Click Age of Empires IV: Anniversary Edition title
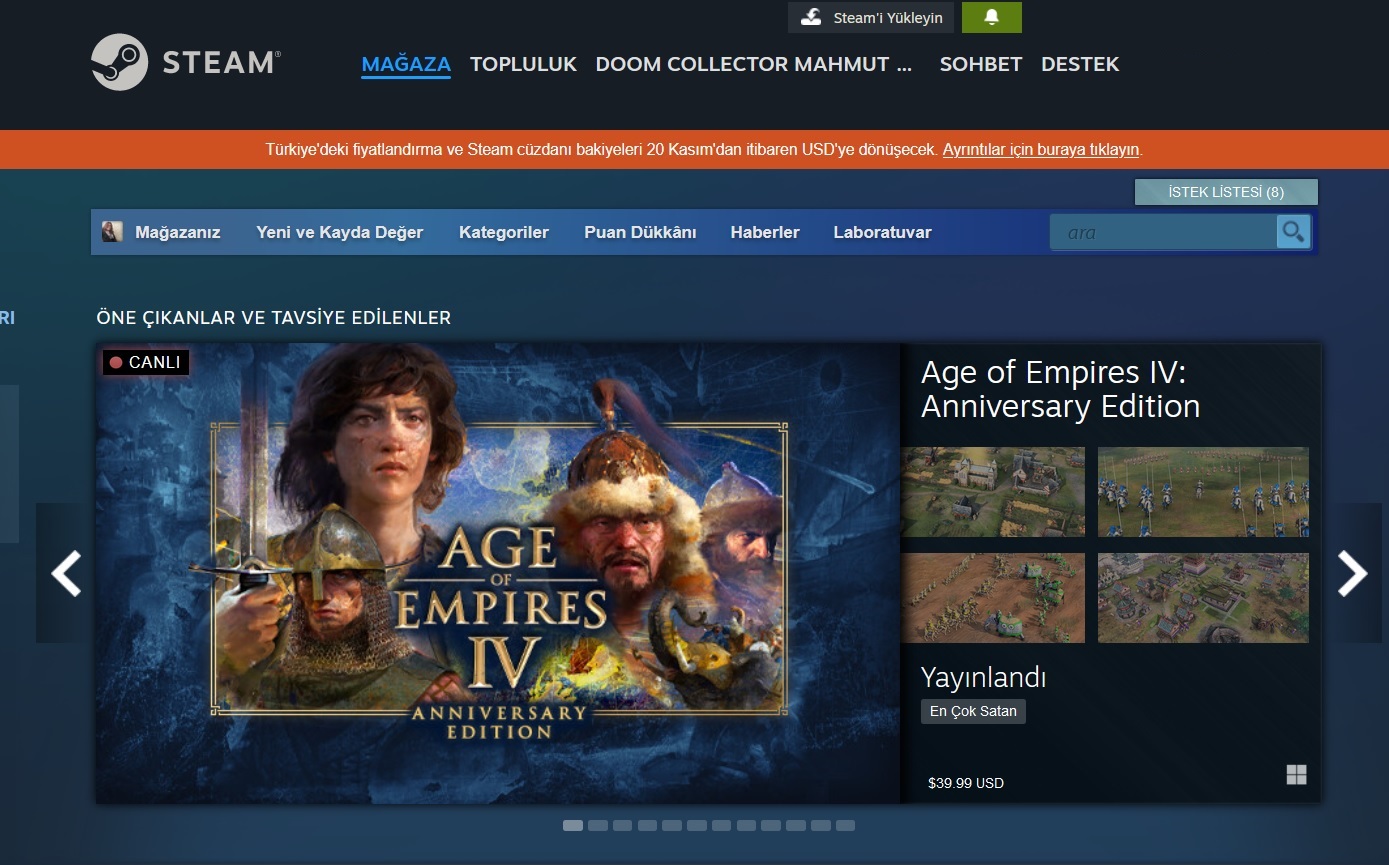Screen dimensions: 1389x865 [x=1060, y=389]
